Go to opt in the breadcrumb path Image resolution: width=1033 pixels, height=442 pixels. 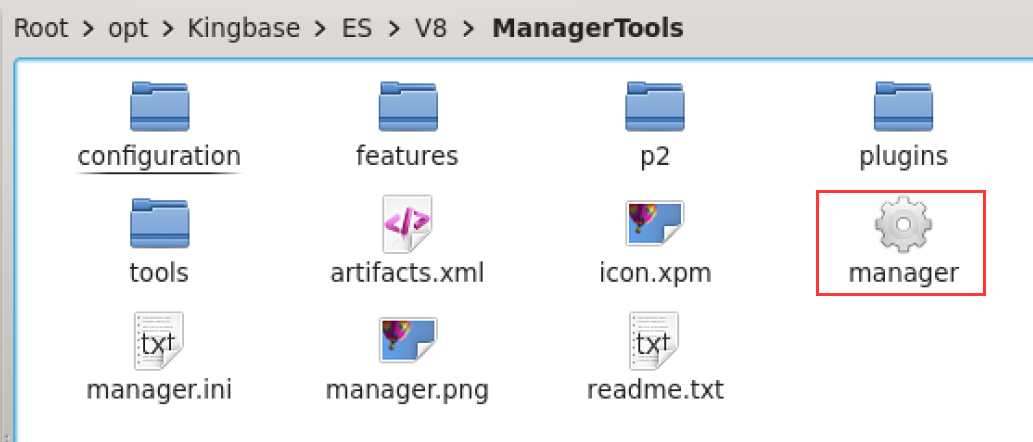[128, 30]
